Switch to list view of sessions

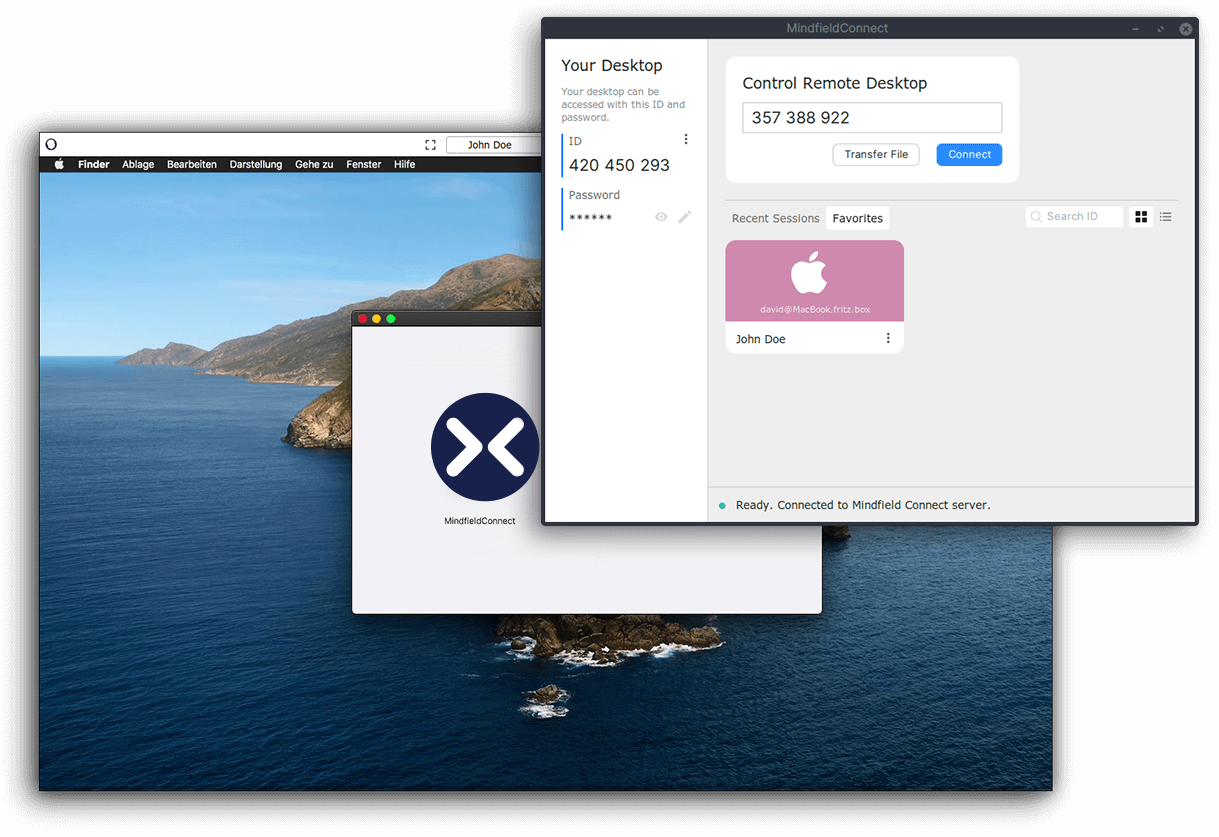tap(1166, 217)
